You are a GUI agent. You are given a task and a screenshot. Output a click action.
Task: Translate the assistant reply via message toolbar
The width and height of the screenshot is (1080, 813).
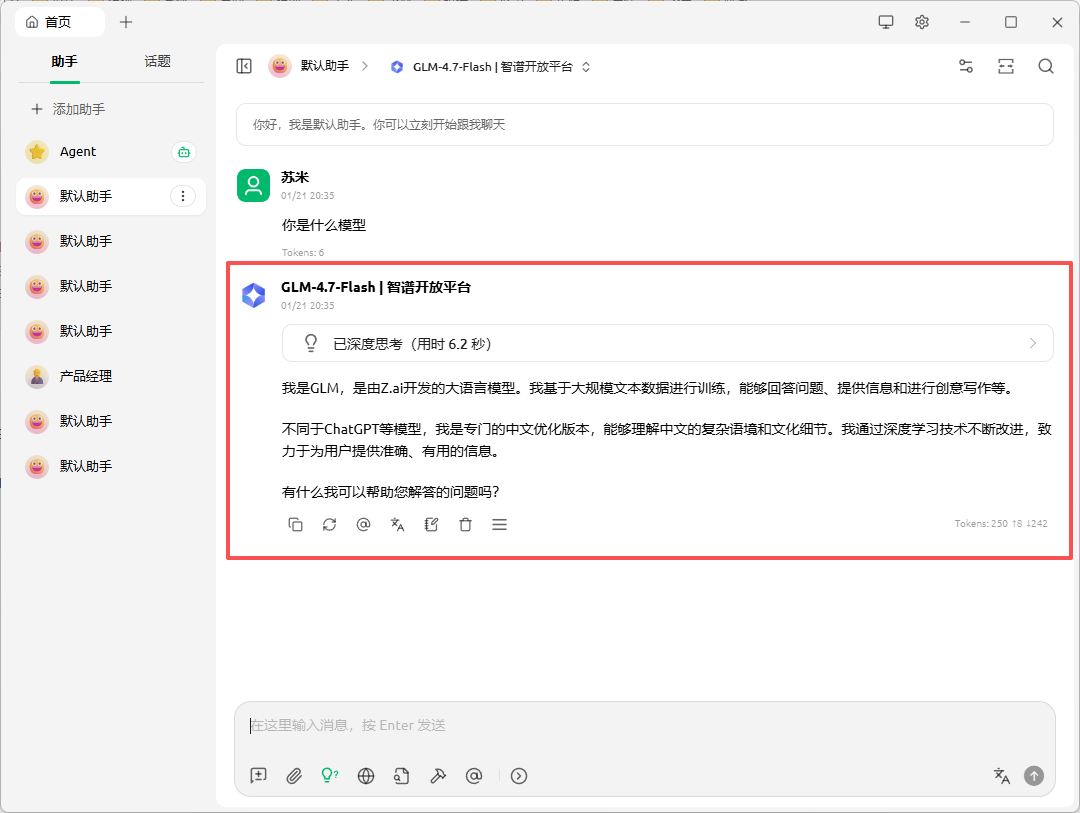click(x=397, y=524)
